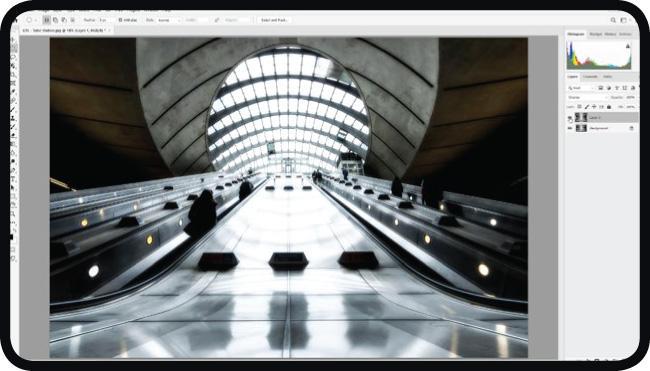This screenshot has width=650, height=371.
Task: Open the Style dropdown set to Normal
Action: coord(168,20)
